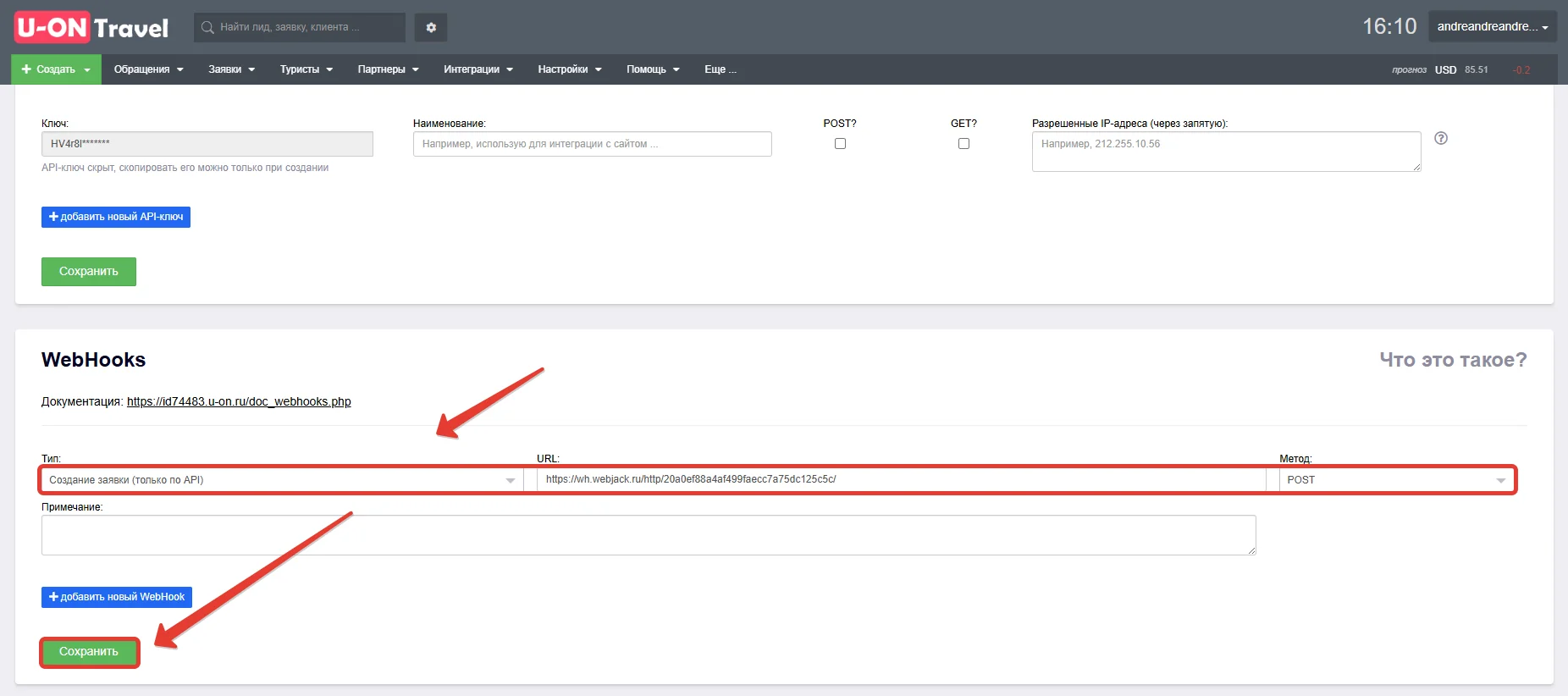Image resolution: width=1568 pixels, height=696 pixels.
Task: Click the USD exchange rate label
Action: pyautogui.click(x=1445, y=69)
